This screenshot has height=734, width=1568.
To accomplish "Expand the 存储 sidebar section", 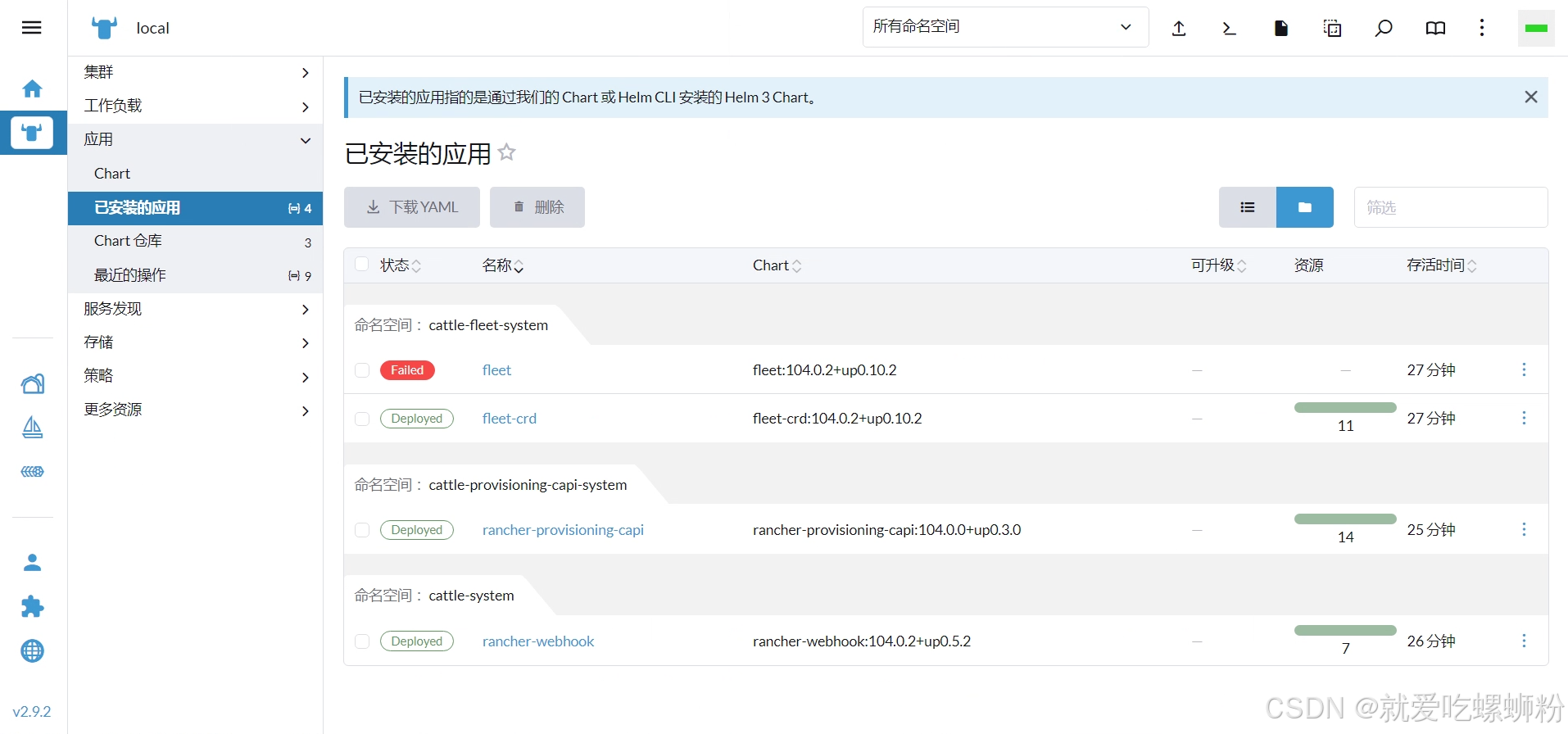I will point(196,342).
